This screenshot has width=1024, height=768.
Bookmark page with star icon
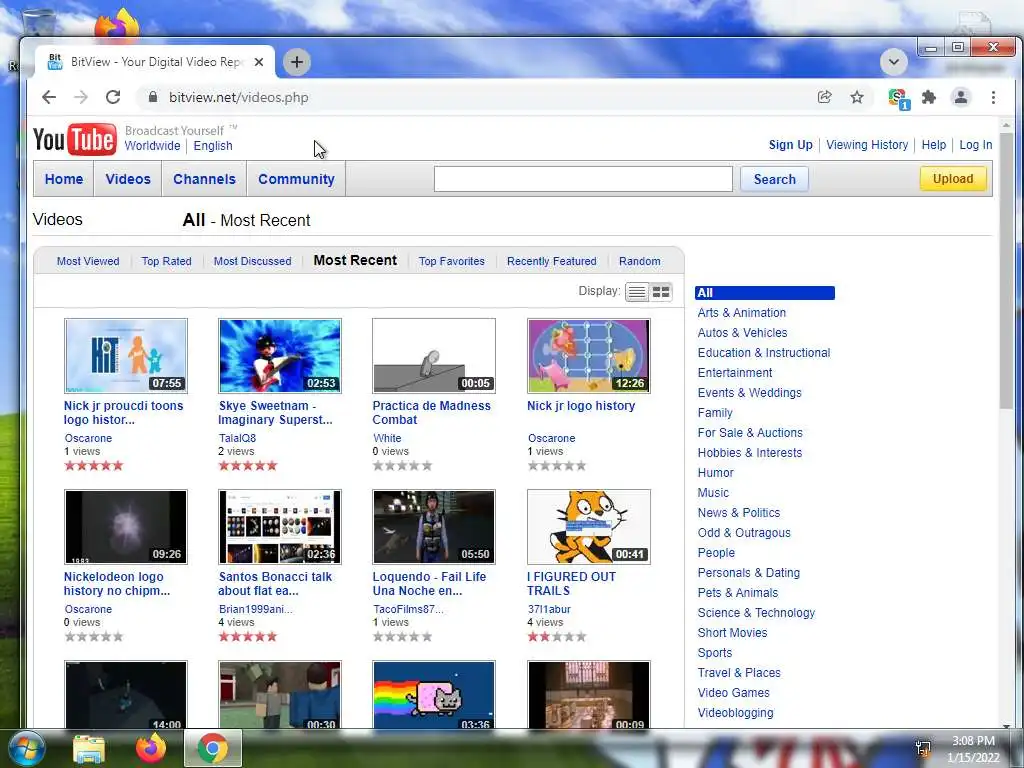pos(857,97)
